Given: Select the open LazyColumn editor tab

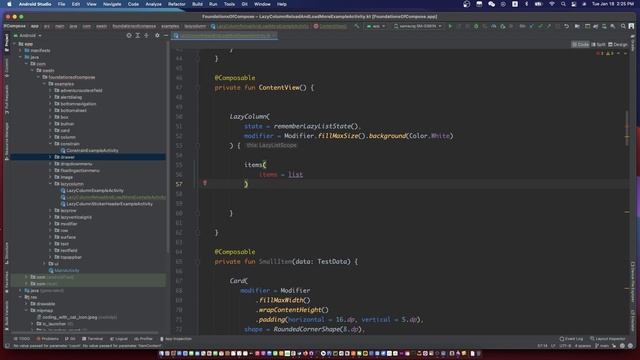Looking at the screenshot, I should click(x=225, y=36).
